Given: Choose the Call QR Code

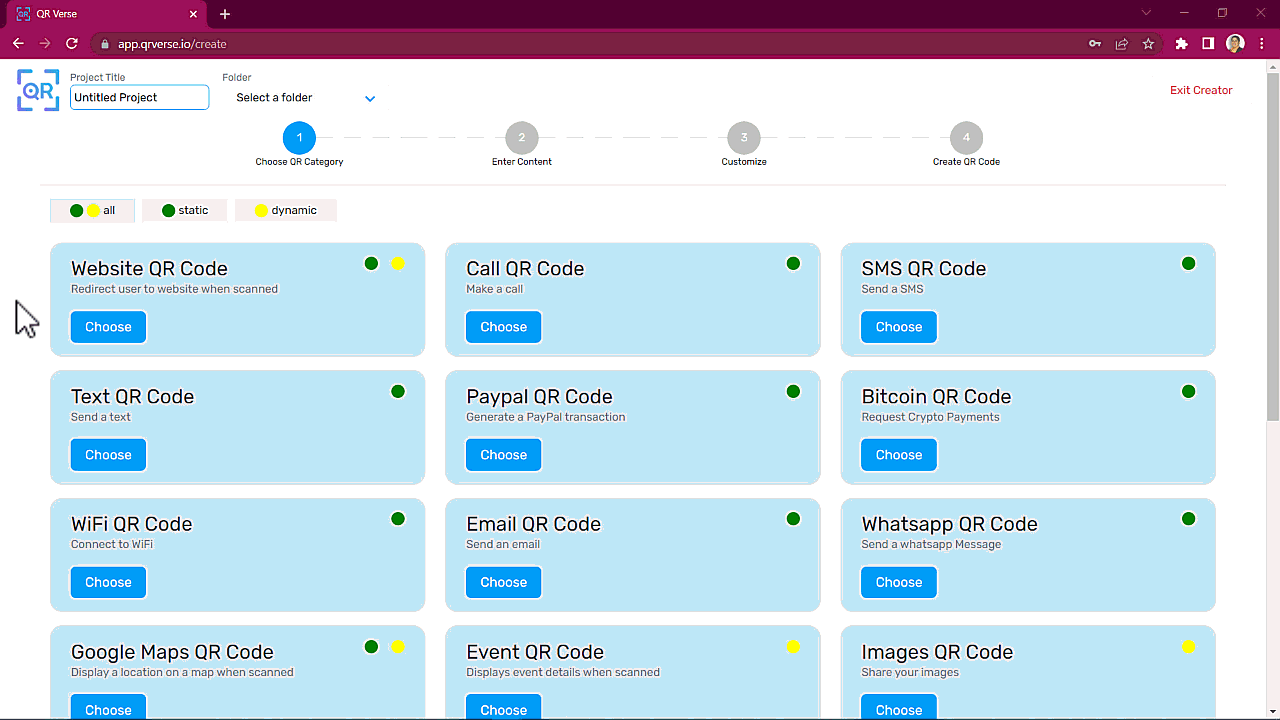Looking at the screenshot, I should (503, 327).
